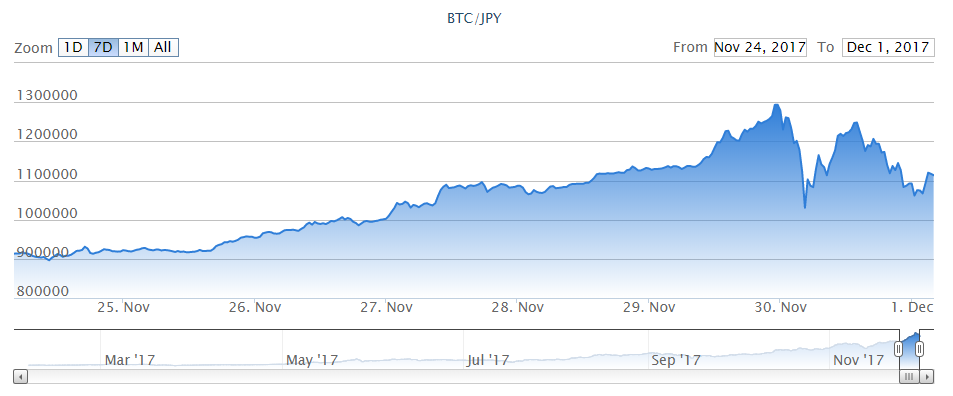The image size is (953, 396).
Task: Click the Nov 30 sharp price dip
Action: 805,207
